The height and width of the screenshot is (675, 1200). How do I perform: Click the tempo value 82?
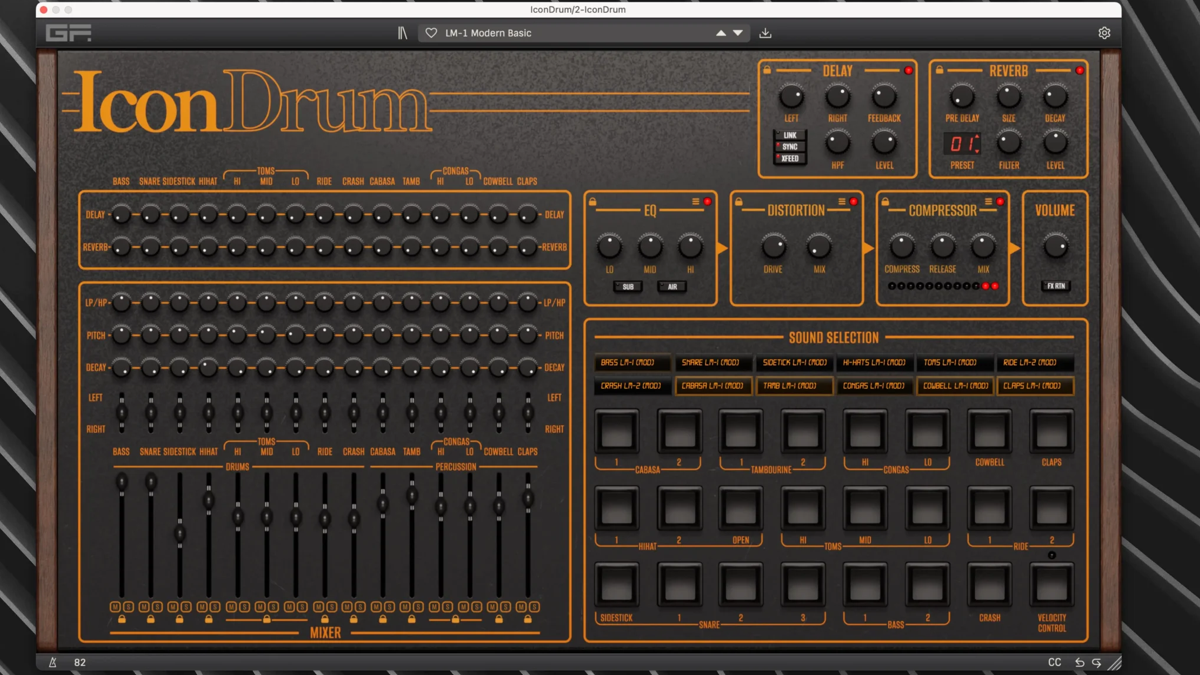point(80,662)
